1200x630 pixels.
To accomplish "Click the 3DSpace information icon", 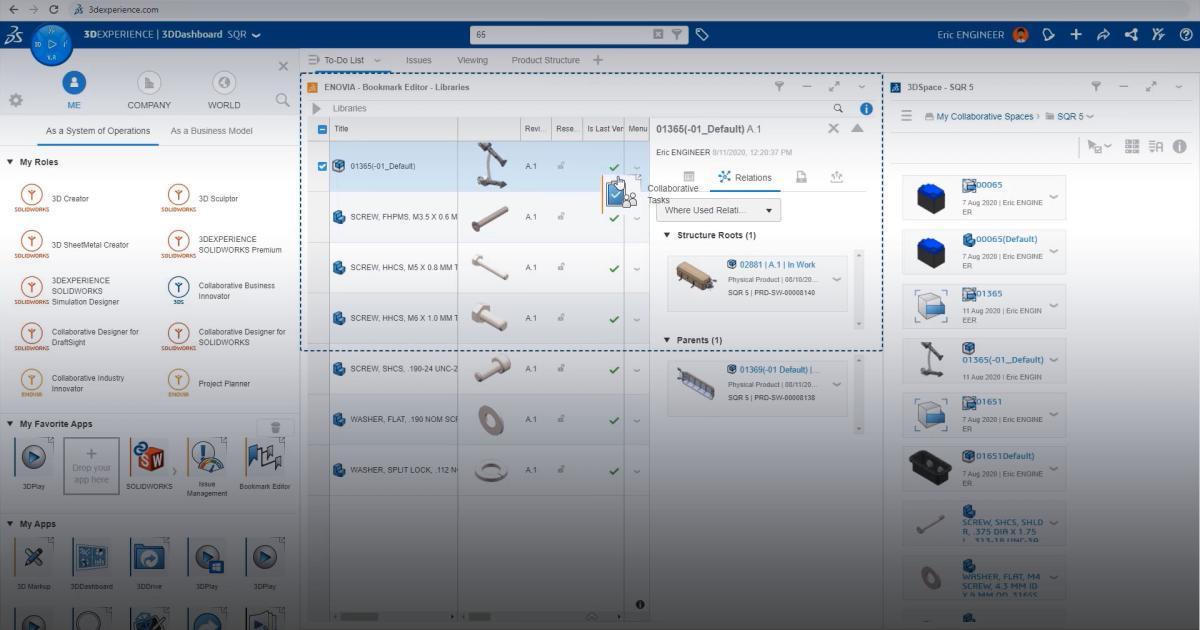I will click(1179, 146).
